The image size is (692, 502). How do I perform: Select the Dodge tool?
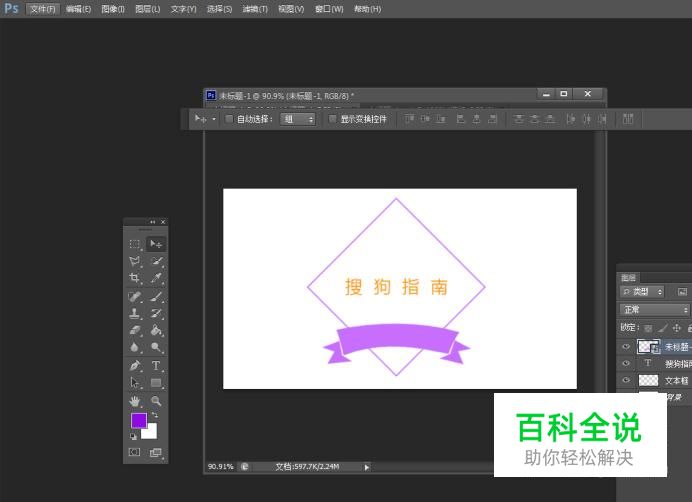(x=156, y=347)
